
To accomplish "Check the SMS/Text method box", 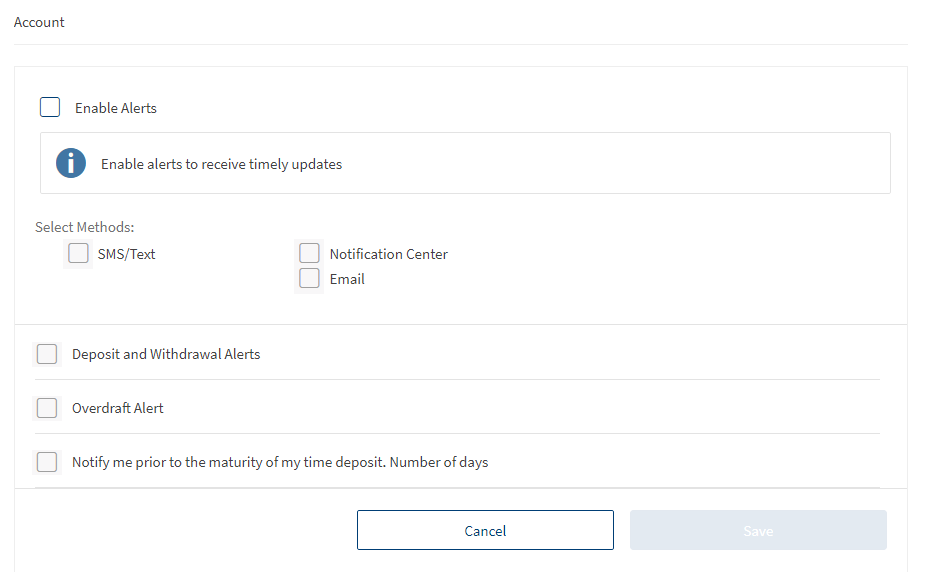I will pyautogui.click(x=79, y=254).
